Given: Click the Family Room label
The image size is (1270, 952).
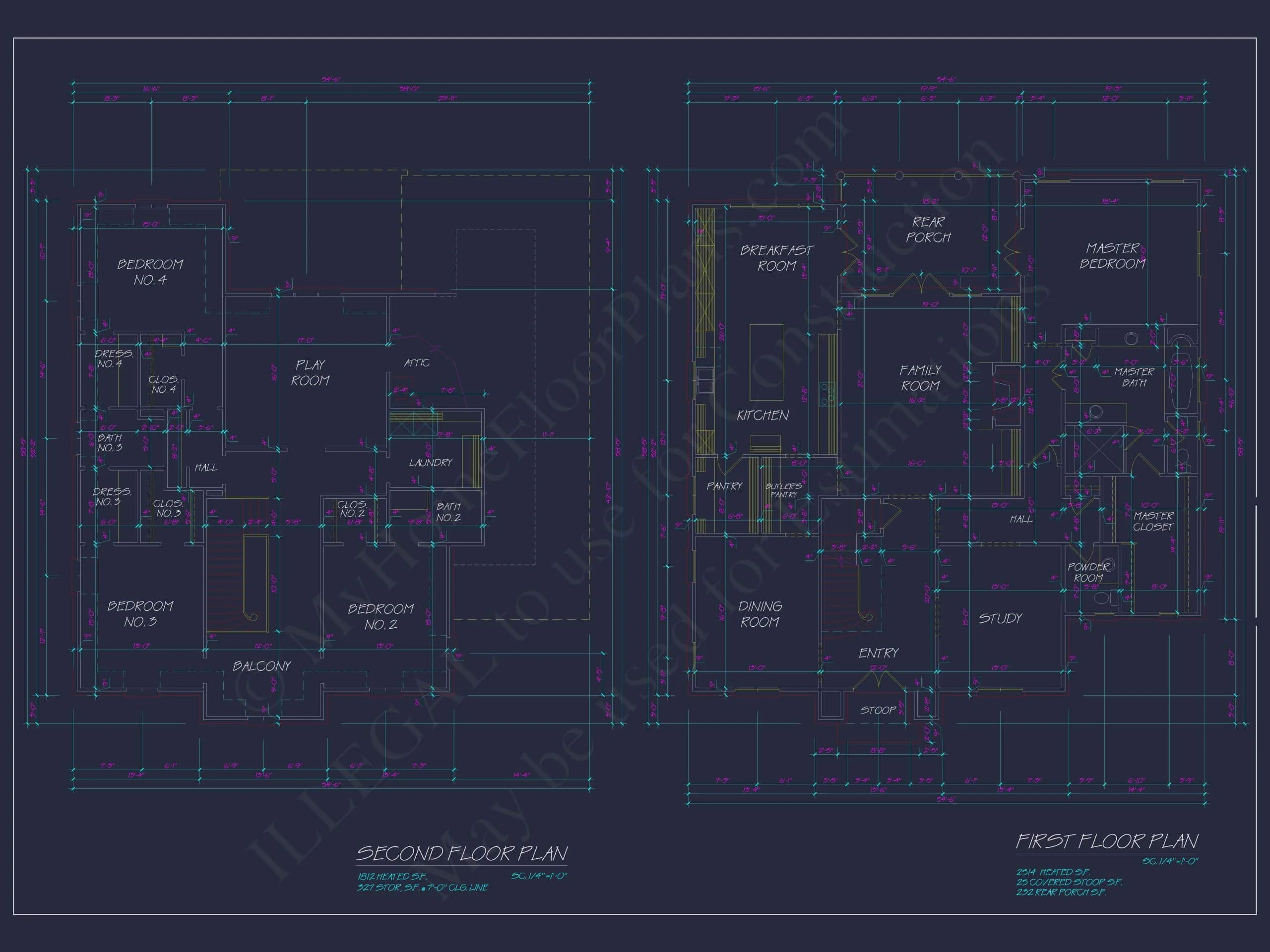Looking at the screenshot, I should pos(920,378).
